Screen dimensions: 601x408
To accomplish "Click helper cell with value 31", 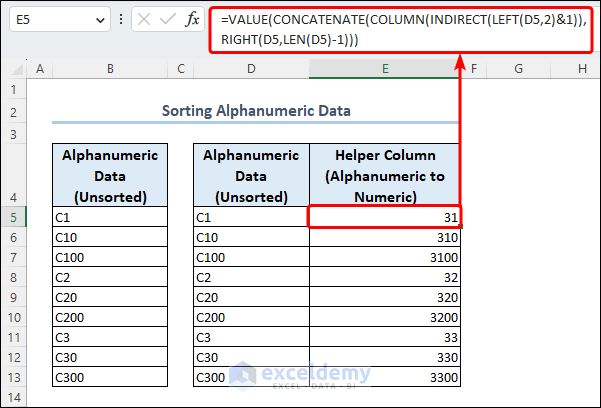I will (x=385, y=217).
